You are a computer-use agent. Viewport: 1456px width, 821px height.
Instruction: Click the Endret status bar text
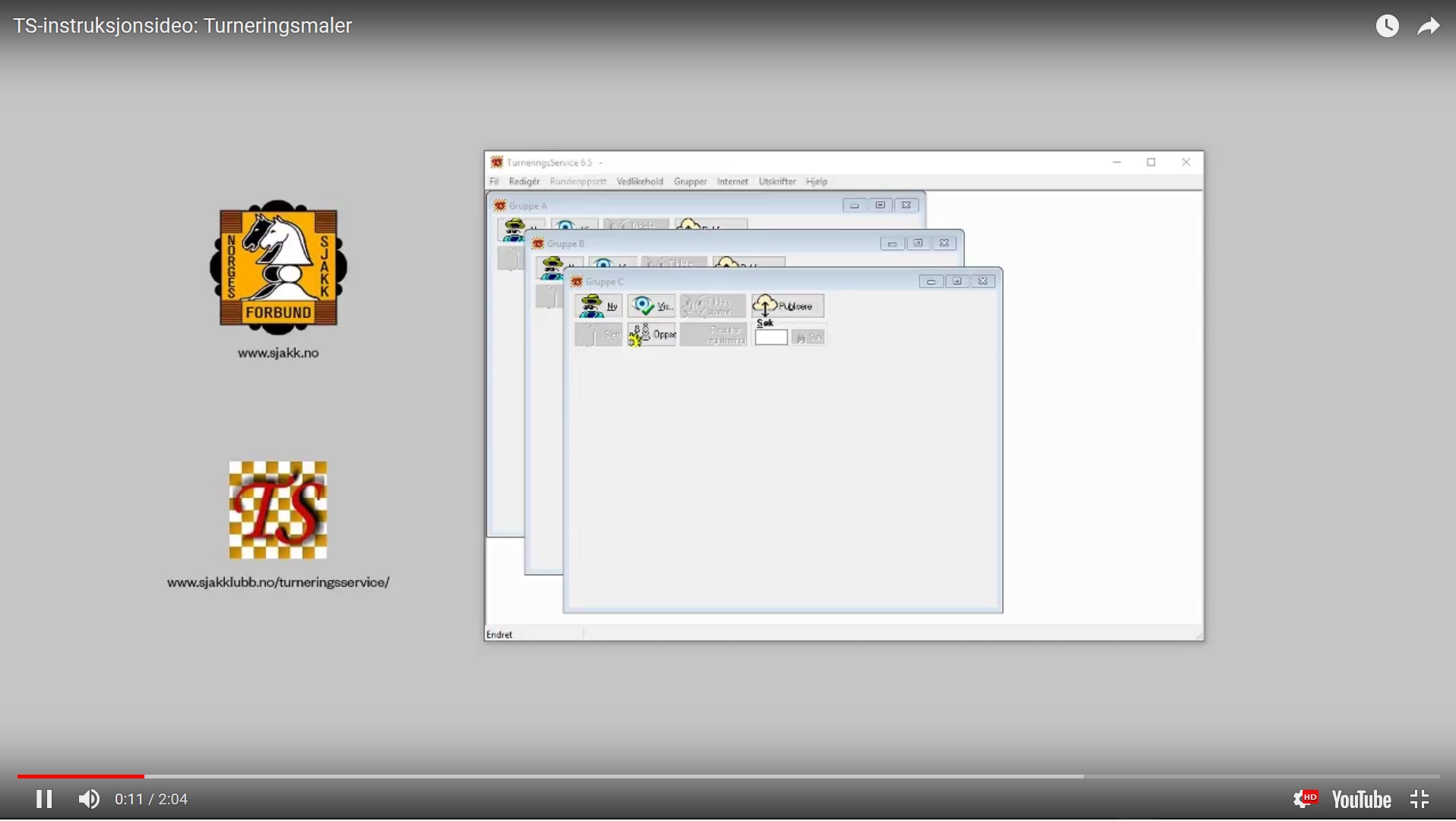(499, 635)
